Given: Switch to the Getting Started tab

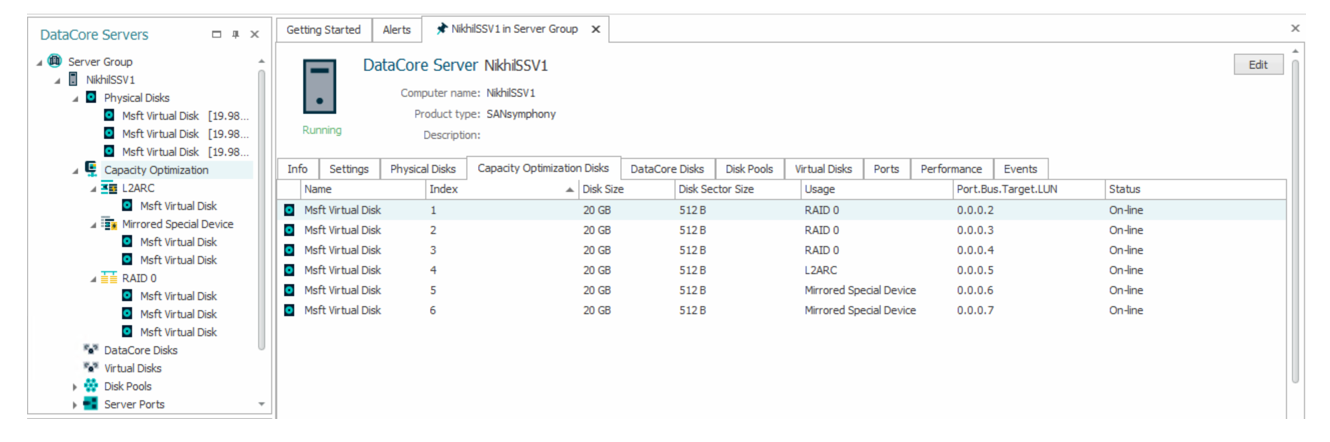Looking at the screenshot, I should click(324, 30).
